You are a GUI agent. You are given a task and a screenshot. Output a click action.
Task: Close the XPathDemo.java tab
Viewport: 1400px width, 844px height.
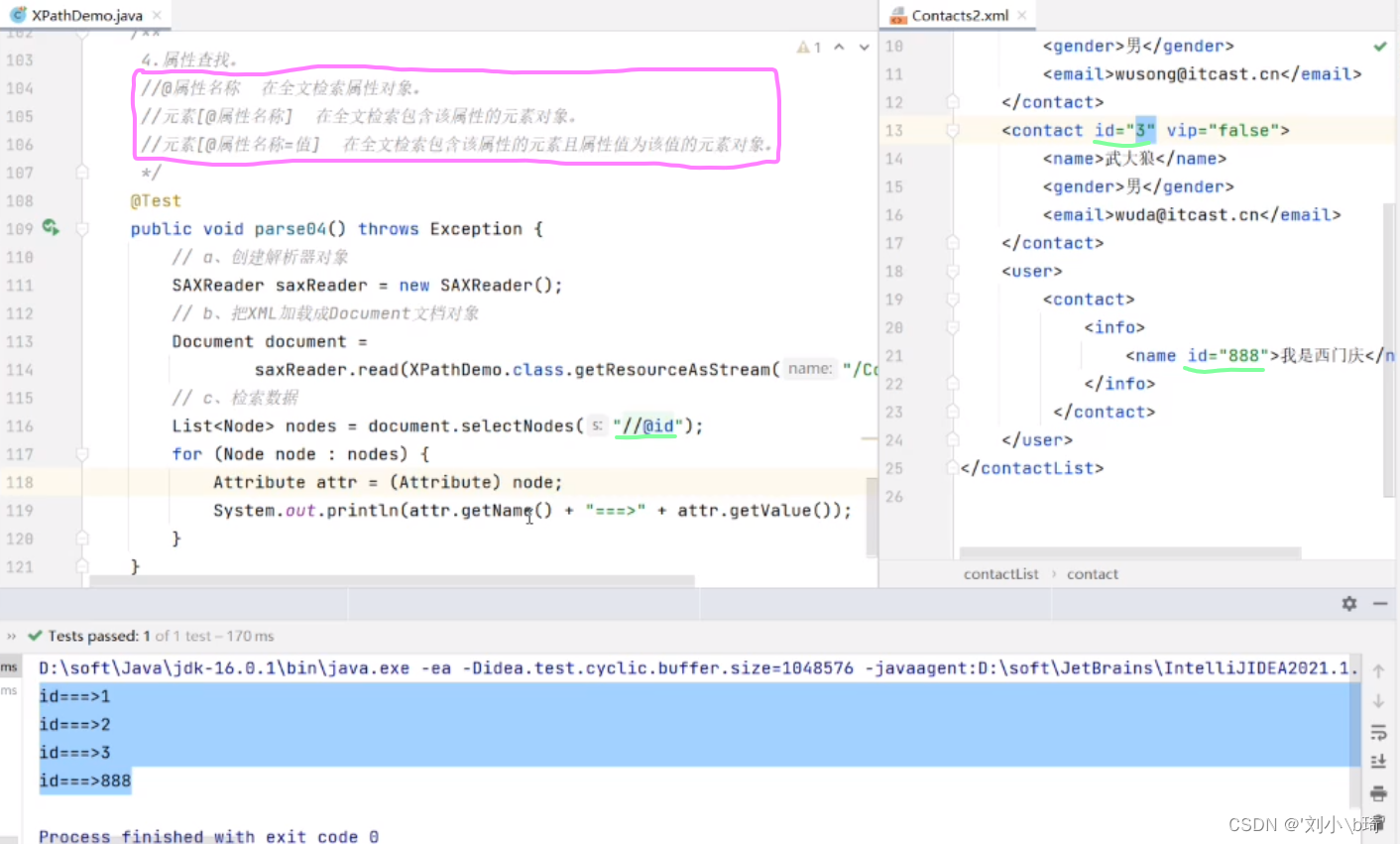(x=157, y=15)
